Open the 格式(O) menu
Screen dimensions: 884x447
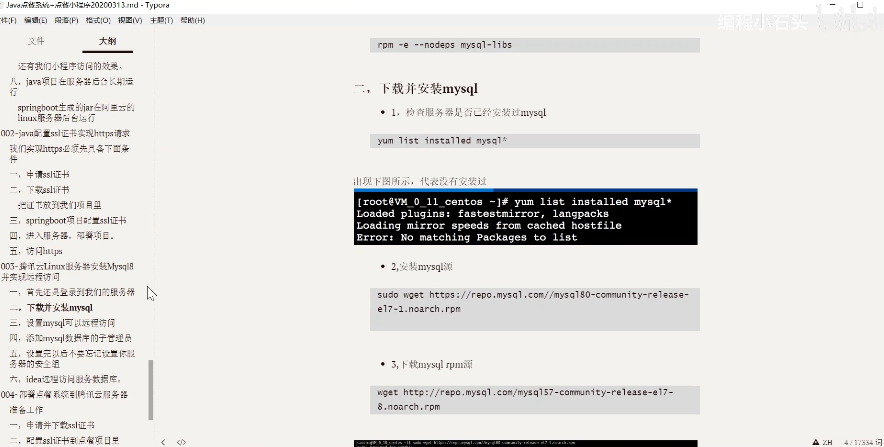pos(98,20)
